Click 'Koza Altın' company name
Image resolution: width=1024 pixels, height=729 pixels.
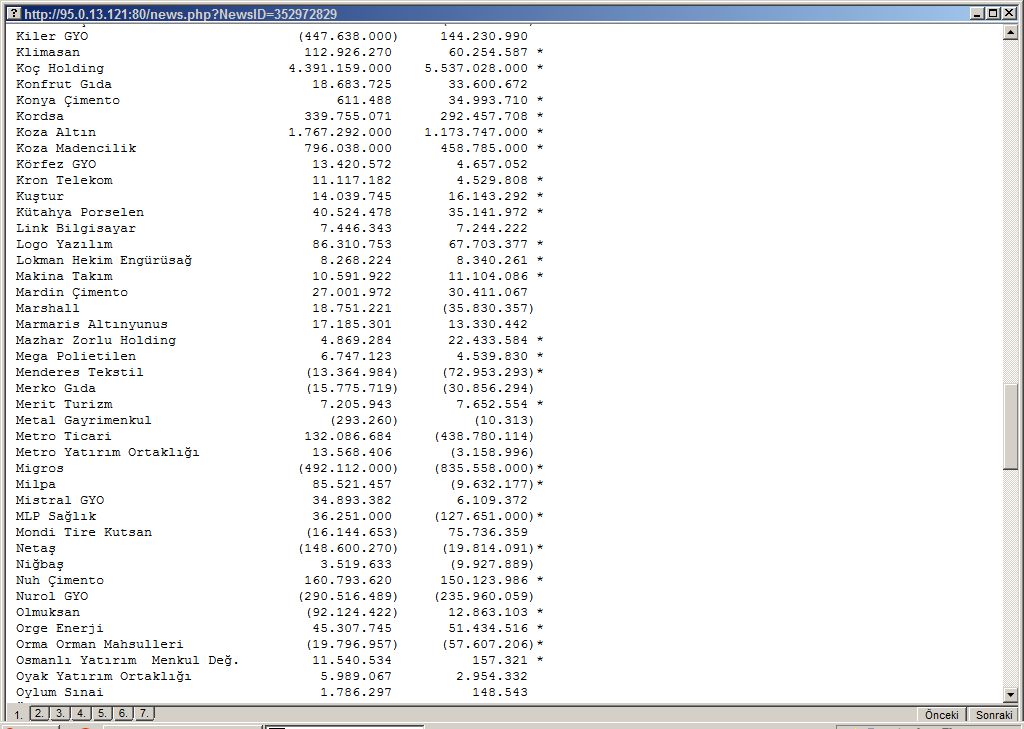[x=56, y=132]
